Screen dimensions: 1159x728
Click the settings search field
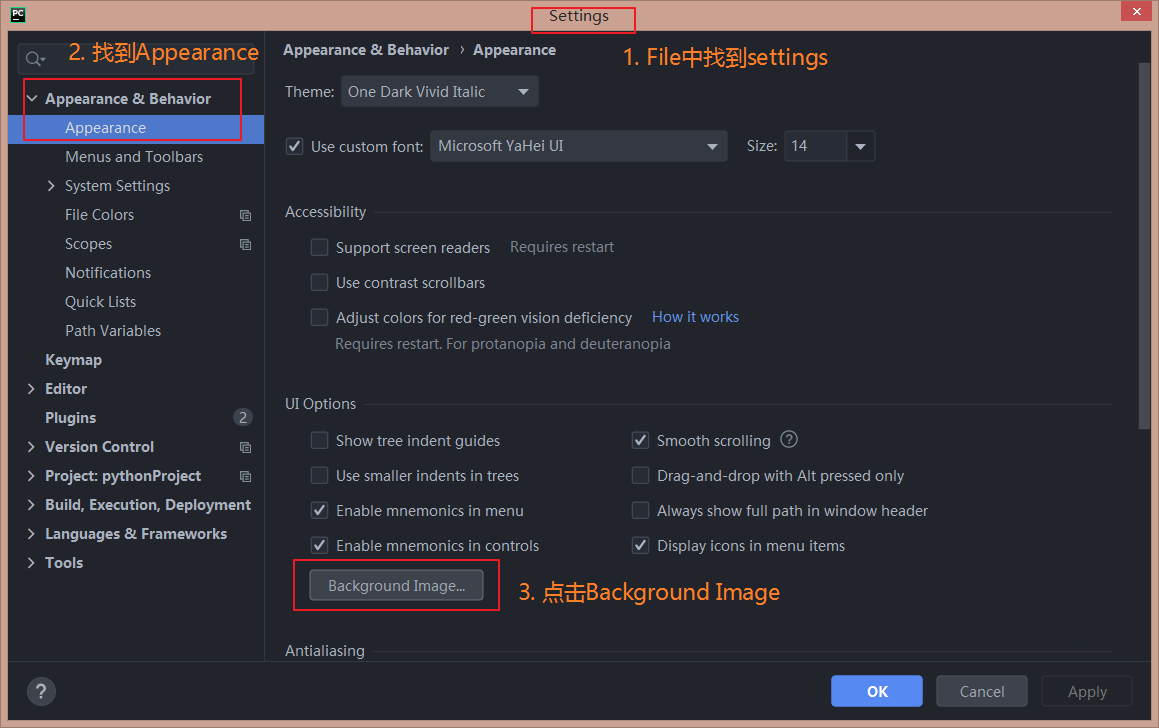136,59
